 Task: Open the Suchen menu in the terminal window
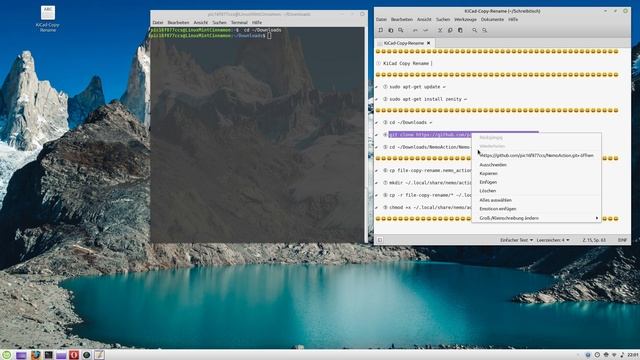tap(219, 22)
